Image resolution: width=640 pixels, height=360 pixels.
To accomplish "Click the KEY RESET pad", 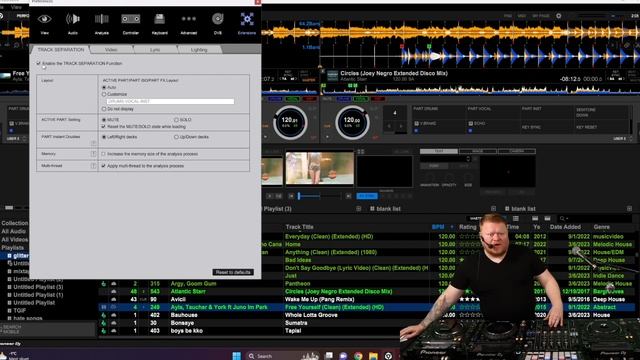I will click(587, 127).
